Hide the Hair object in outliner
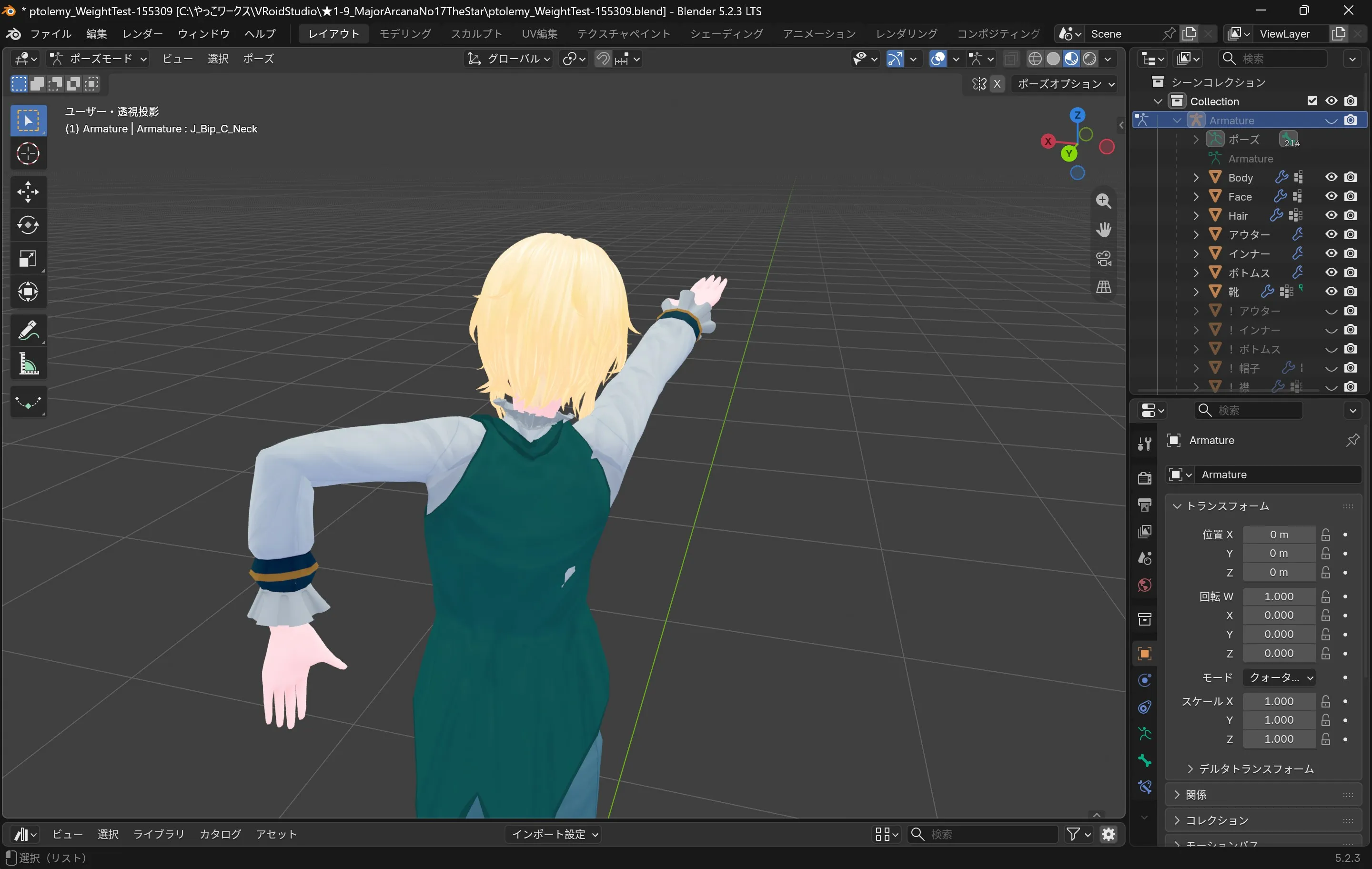The image size is (1372, 869). tap(1331, 215)
